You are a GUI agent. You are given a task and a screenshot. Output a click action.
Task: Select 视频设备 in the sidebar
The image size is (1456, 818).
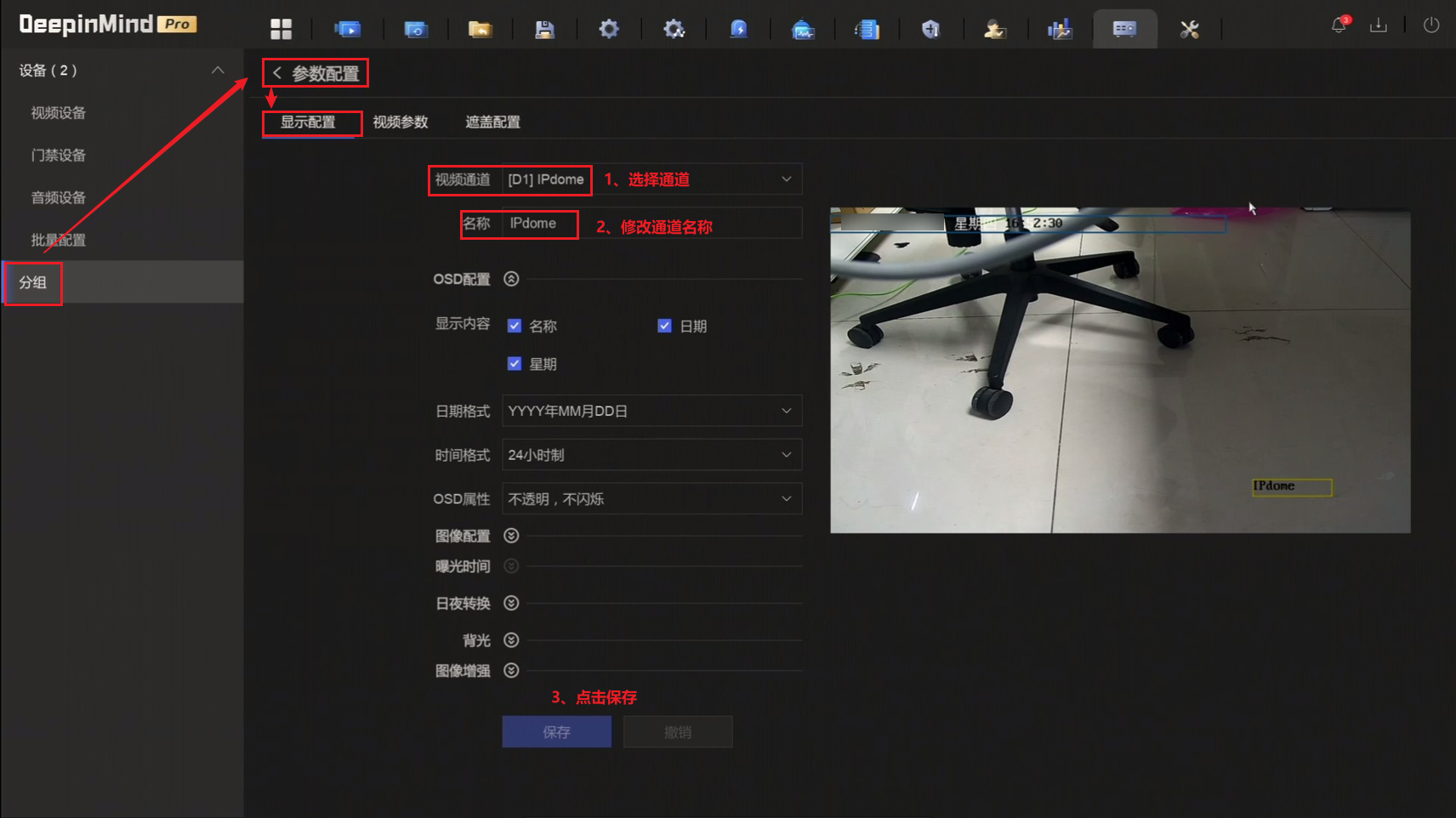(59, 113)
